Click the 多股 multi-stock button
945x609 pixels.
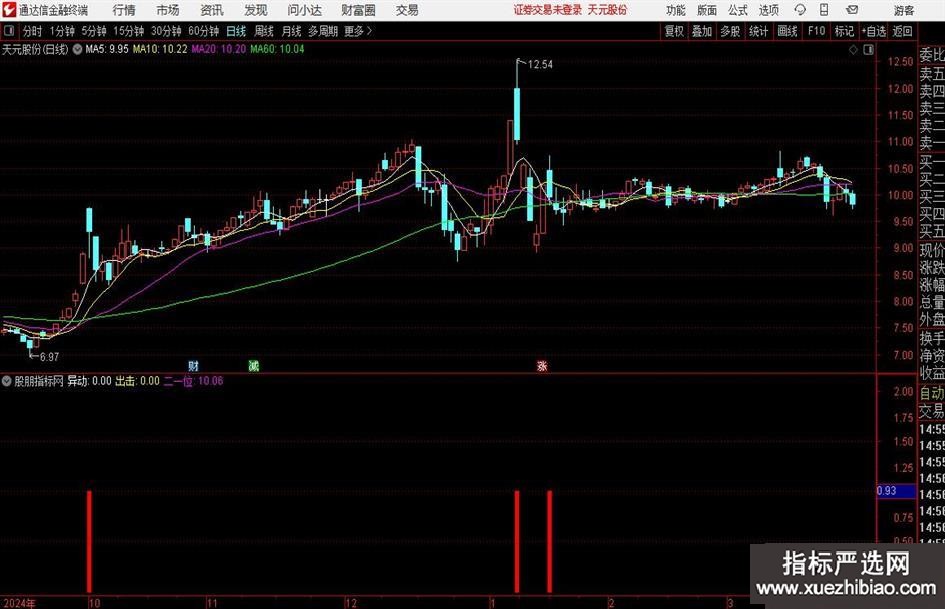coord(730,31)
